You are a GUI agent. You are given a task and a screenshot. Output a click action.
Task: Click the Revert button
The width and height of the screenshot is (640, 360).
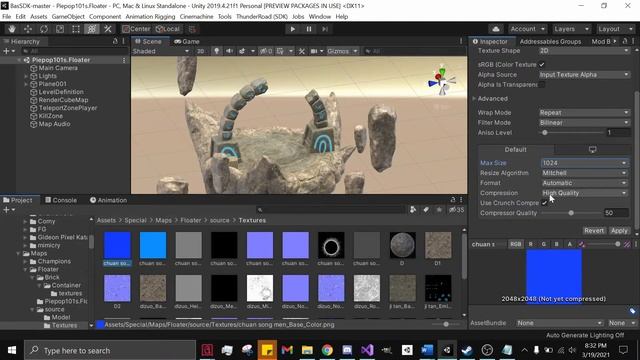coord(593,231)
